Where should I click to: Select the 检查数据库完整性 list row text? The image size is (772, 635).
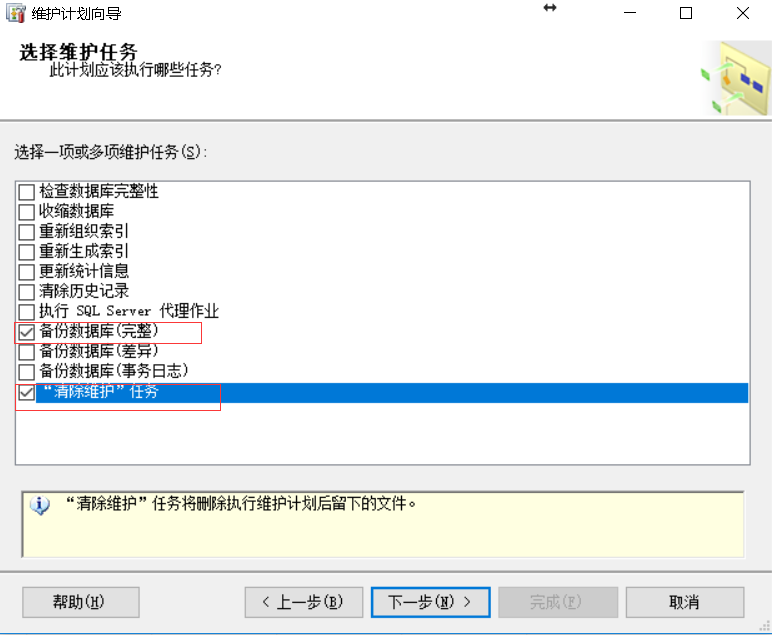pyautogui.click(x=99, y=191)
